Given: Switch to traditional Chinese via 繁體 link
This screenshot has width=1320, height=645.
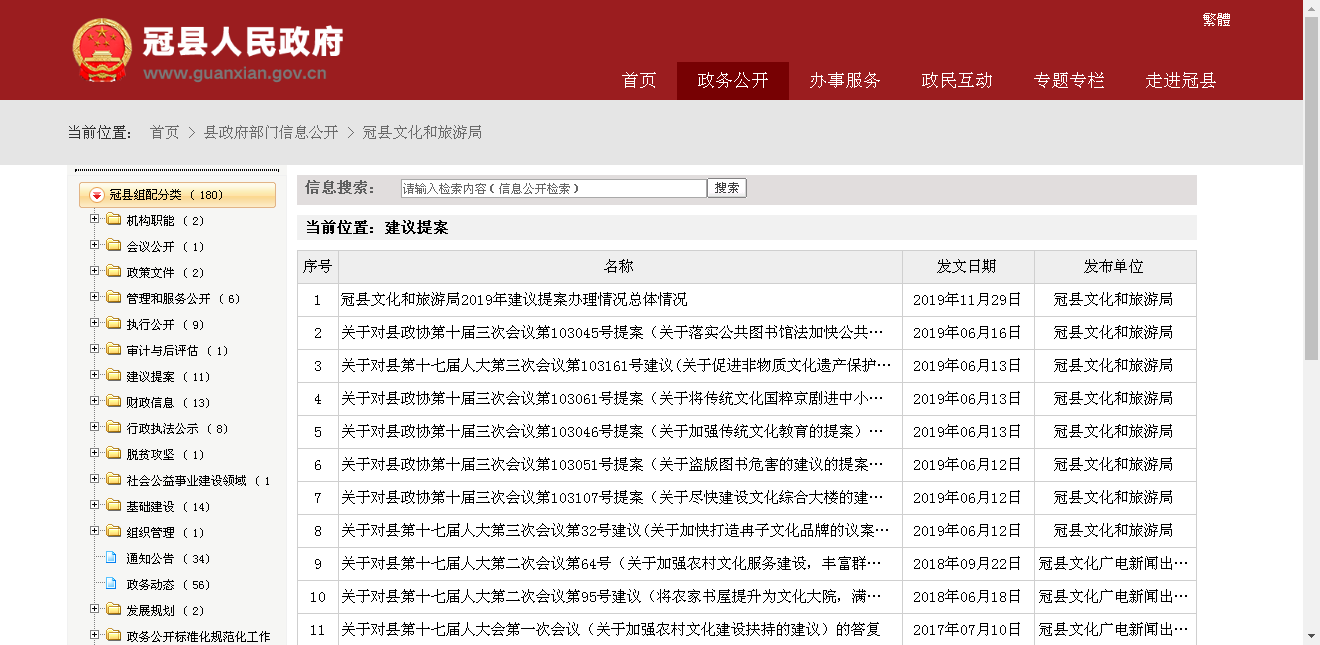Looking at the screenshot, I should pyautogui.click(x=1216, y=20).
